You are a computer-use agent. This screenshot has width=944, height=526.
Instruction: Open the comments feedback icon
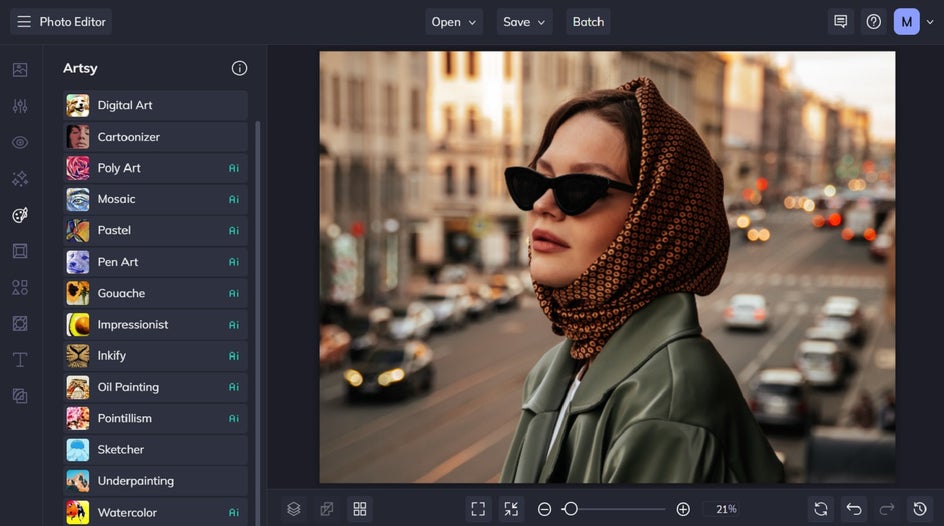(840, 22)
